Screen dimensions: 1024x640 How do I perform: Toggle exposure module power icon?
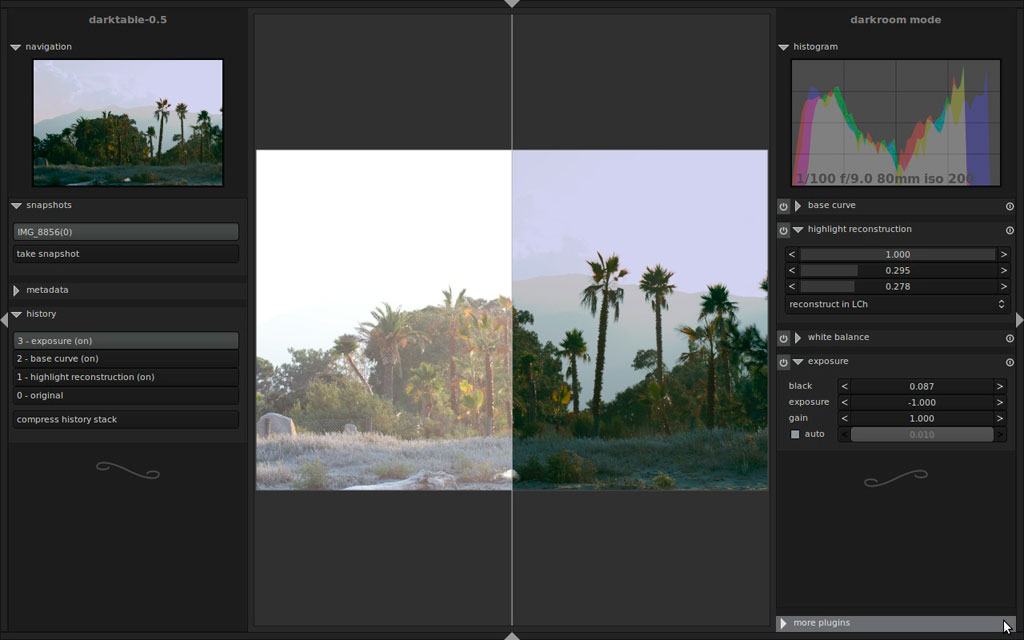coord(783,362)
